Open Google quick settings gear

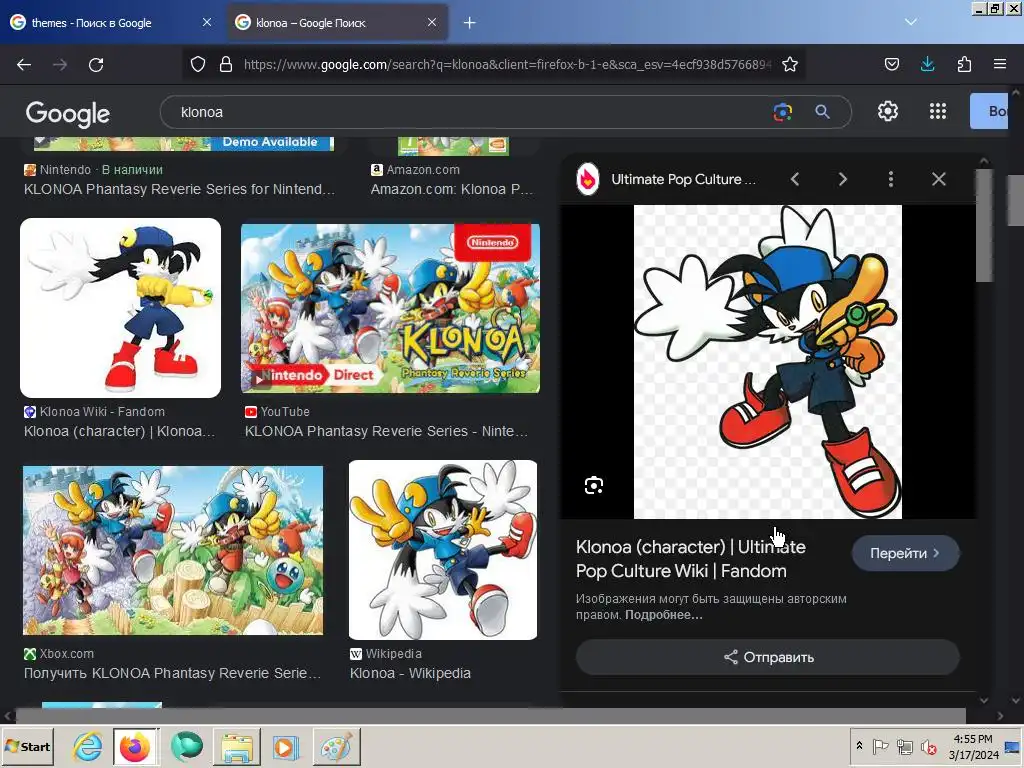(x=888, y=112)
